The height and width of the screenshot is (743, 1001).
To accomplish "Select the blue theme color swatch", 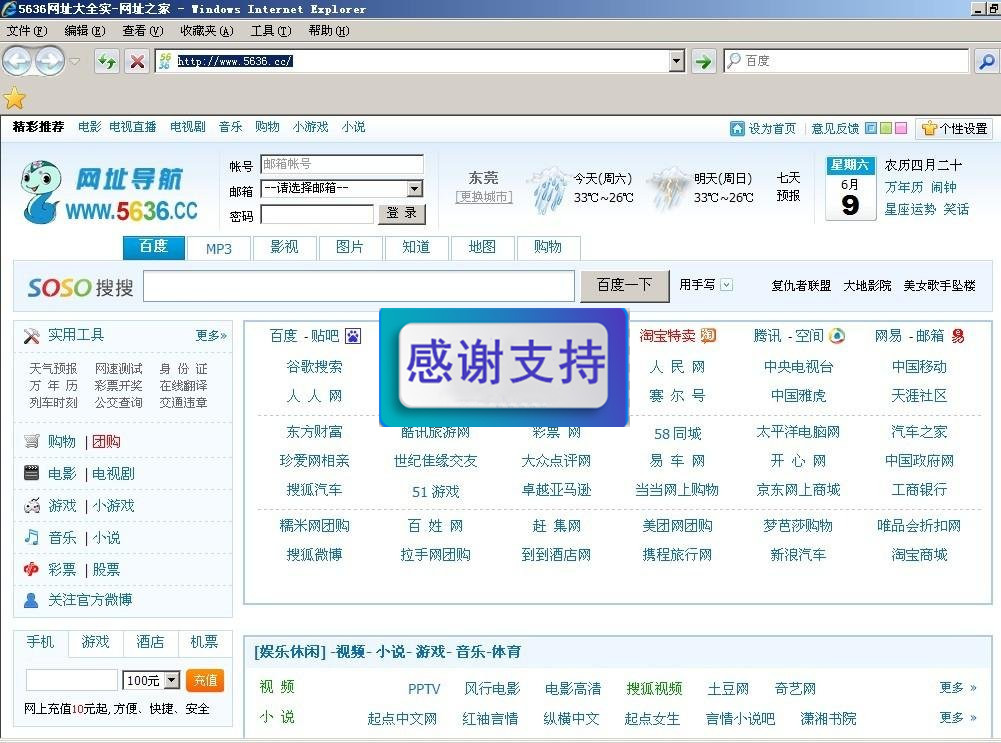I will point(871,128).
